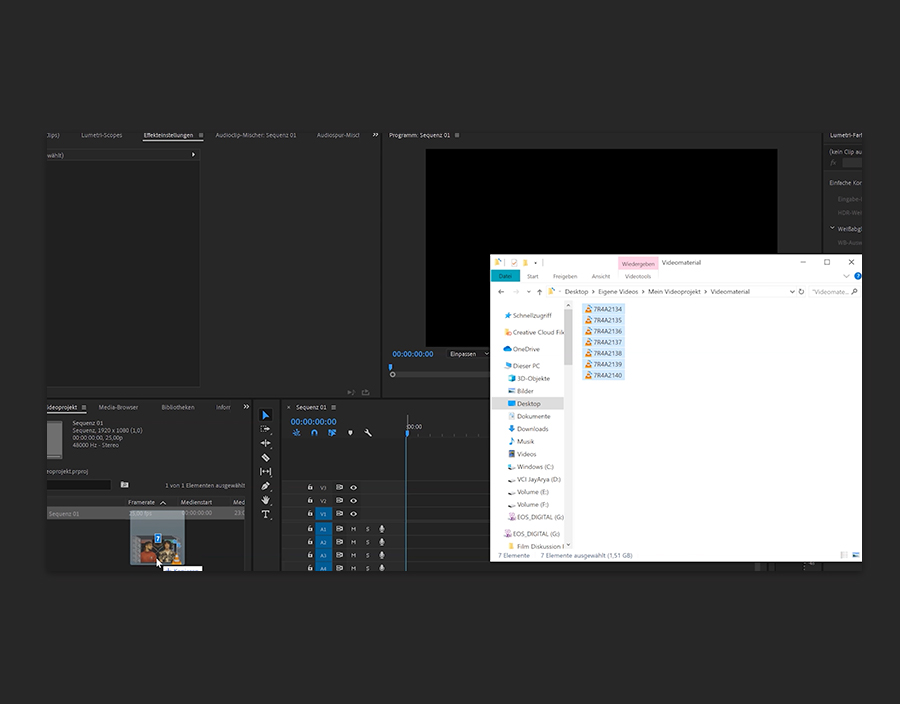This screenshot has width=900, height=704.
Task: Open the Einpassen zoom dropdown
Action: pos(469,353)
